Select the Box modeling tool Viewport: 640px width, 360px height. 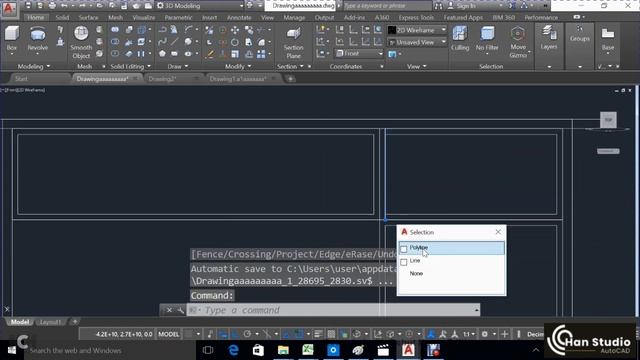(x=12, y=38)
